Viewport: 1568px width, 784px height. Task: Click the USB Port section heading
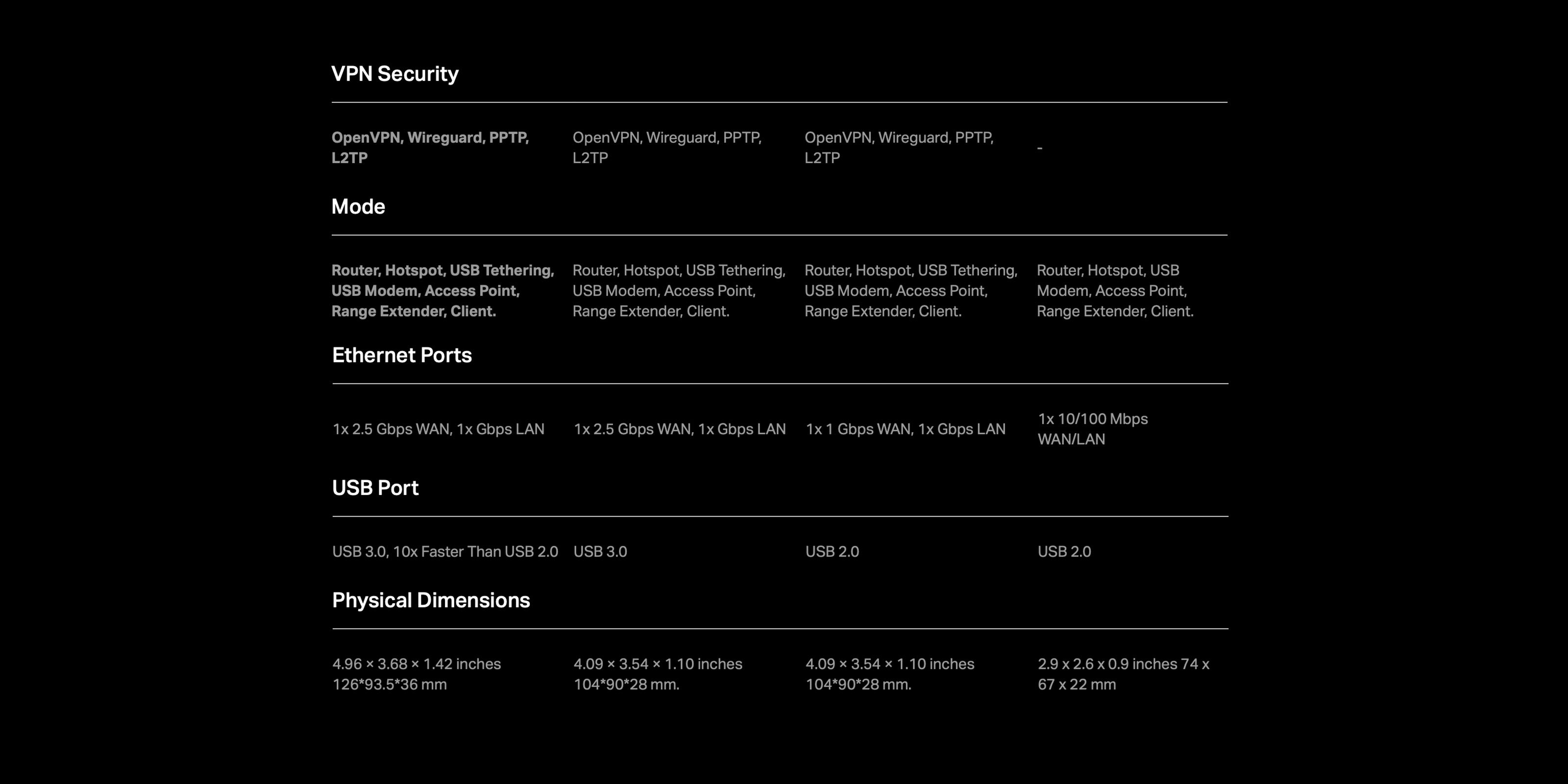(x=375, y=488)
